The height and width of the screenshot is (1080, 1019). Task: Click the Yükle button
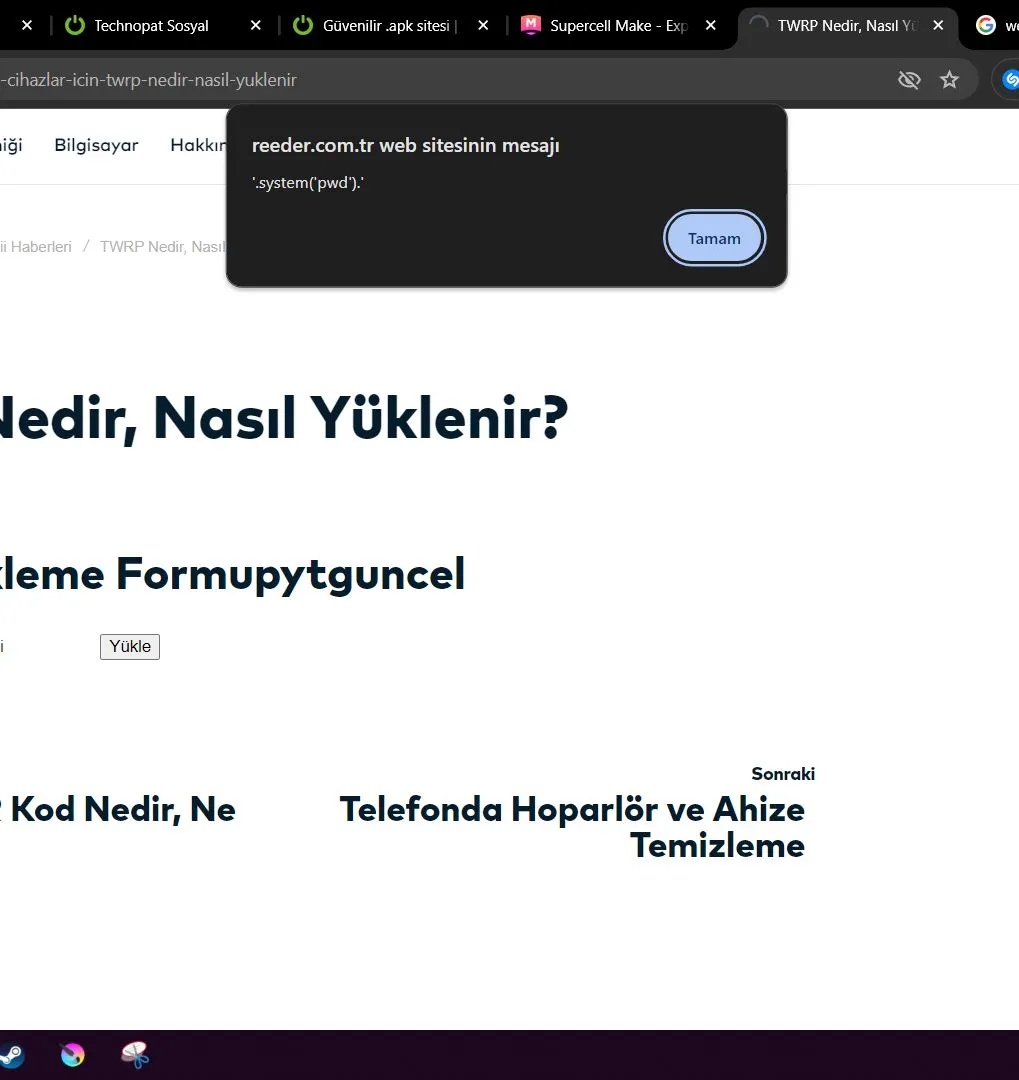click(130, 647)
